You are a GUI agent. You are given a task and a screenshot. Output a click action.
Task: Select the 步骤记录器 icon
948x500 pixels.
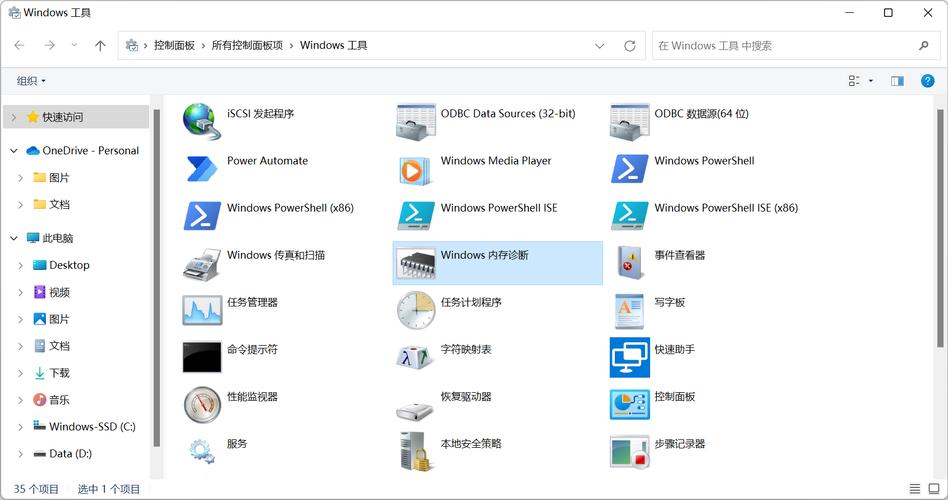pyautogui.click(x=629, y=451)
